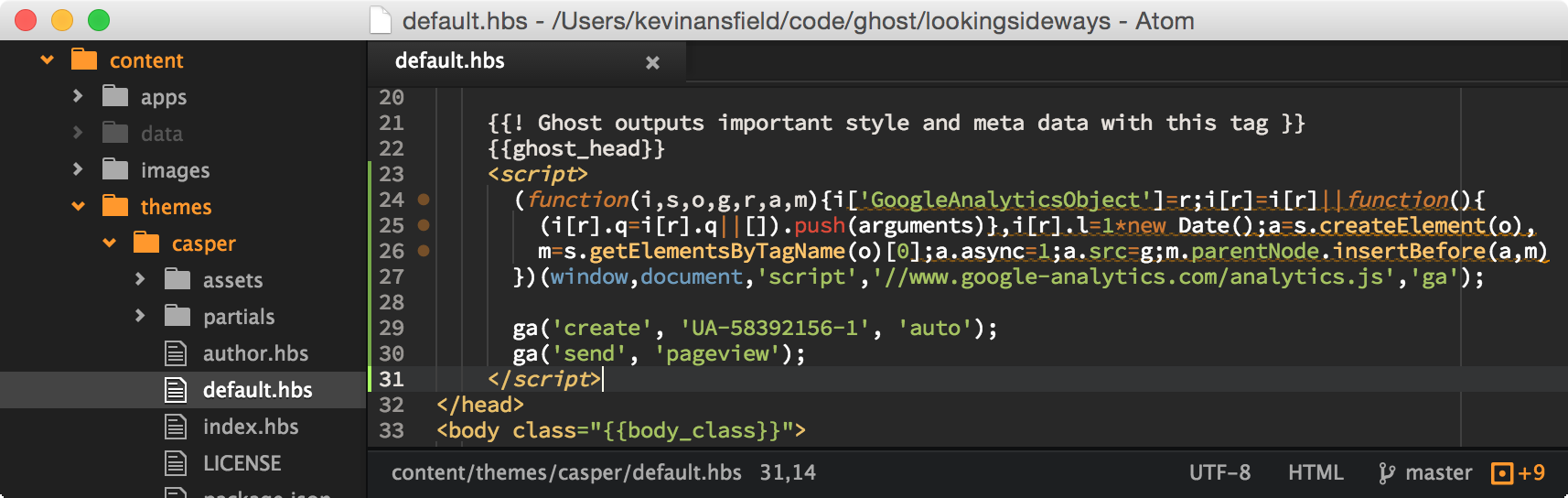This screenshot has width=1568, height=498.
Task: Click the lint warning dot on line 25
Action: [424, 225]
